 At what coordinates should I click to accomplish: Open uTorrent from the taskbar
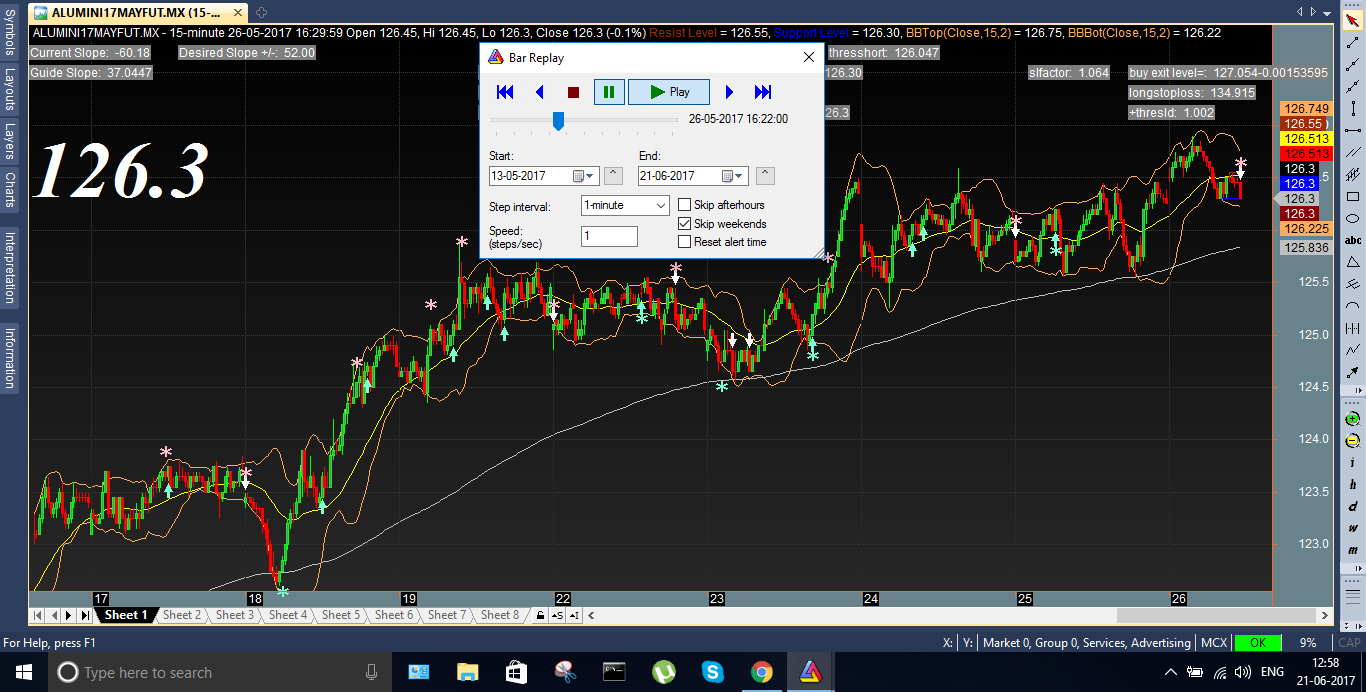coord(663,672)
